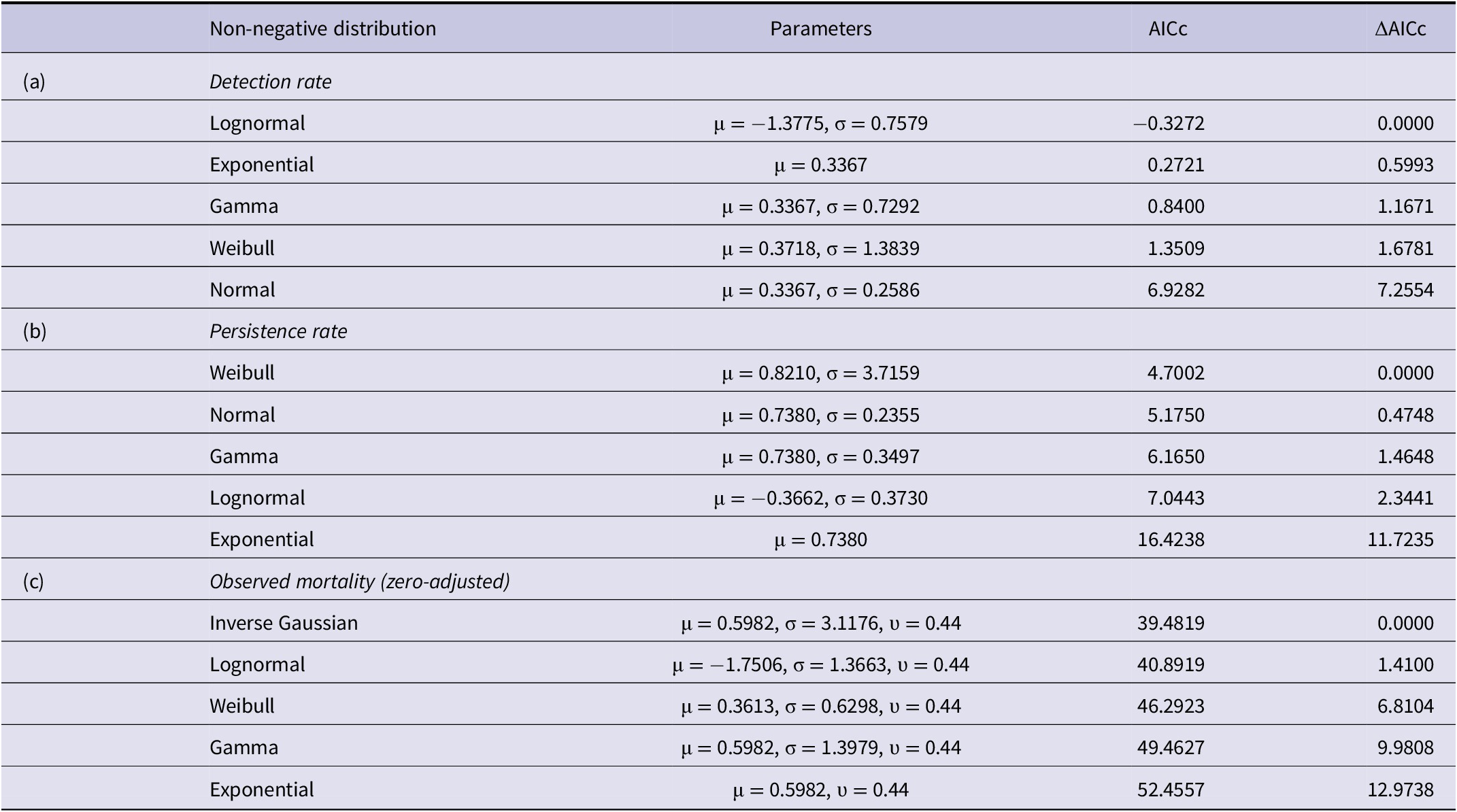Click the Parameters column header
Viewport: 1457px width, 812px height.
coord(820,29)
